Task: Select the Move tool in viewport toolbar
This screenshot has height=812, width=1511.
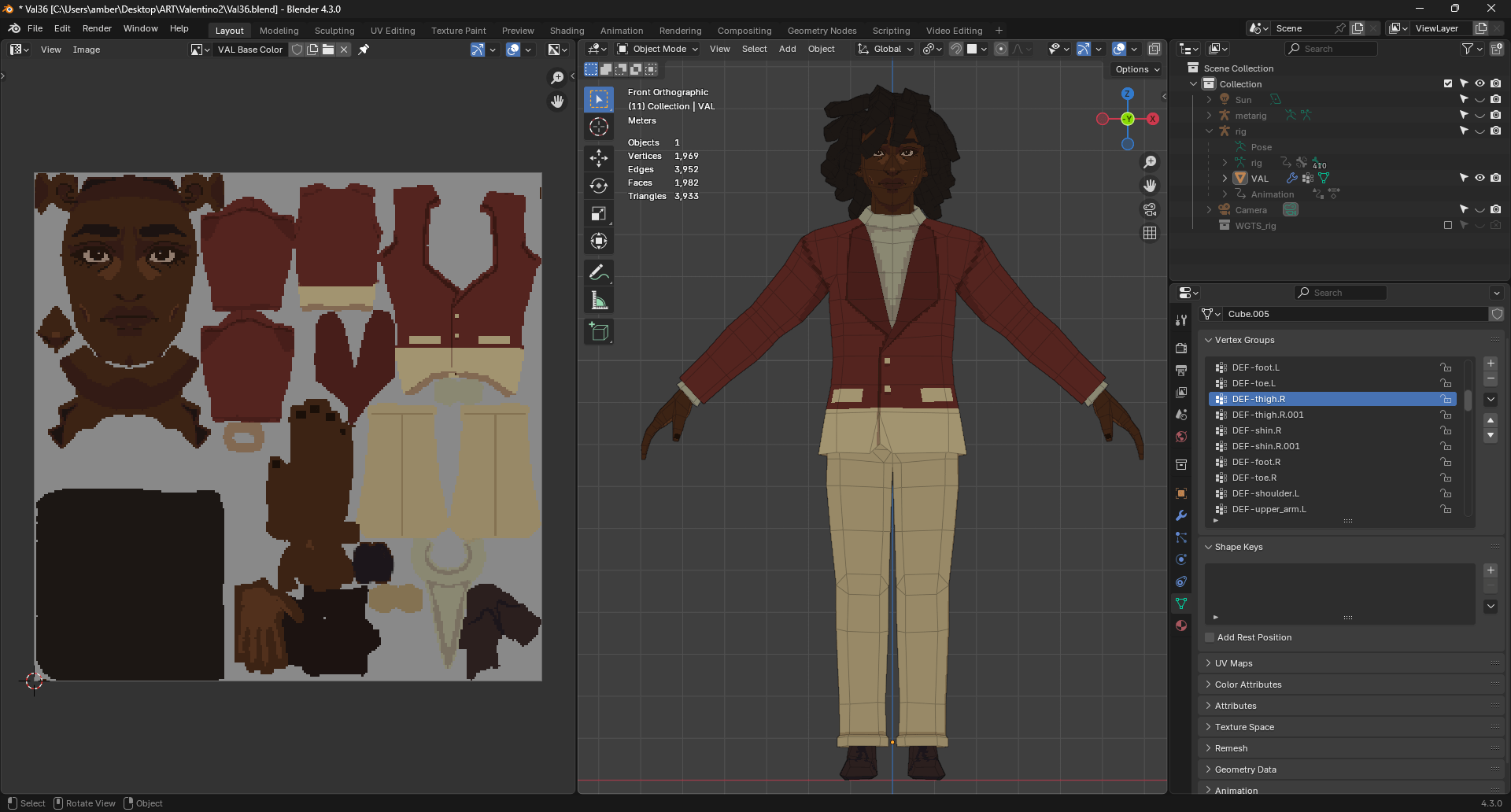Action: click(x=599, y=158)
